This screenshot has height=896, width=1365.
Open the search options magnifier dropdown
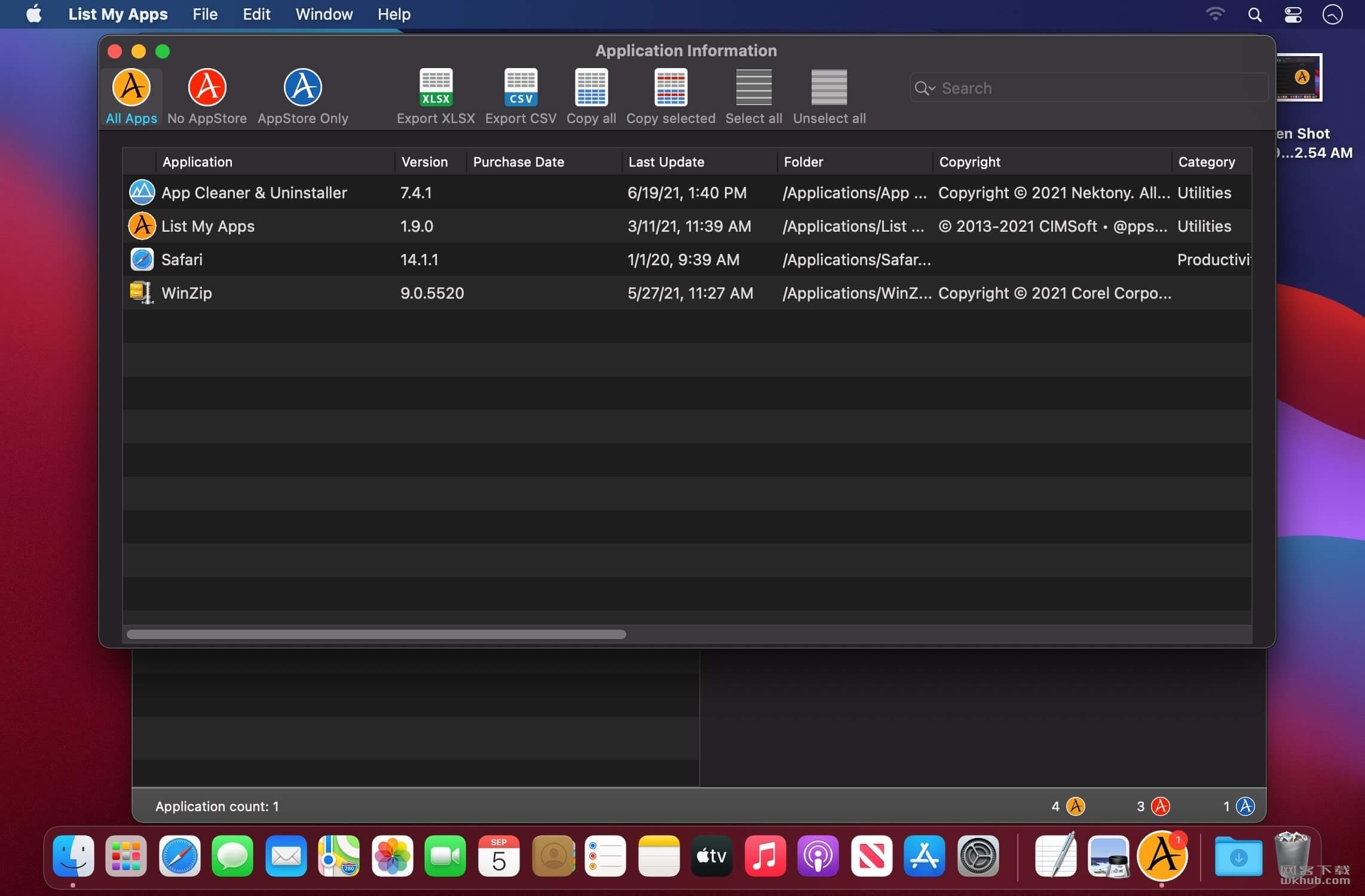(925, 88)
